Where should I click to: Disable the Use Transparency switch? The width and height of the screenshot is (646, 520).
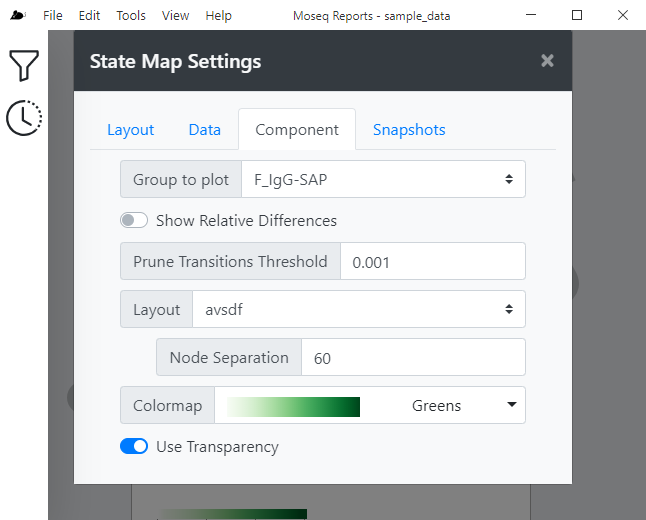click(x=134, y=446)
